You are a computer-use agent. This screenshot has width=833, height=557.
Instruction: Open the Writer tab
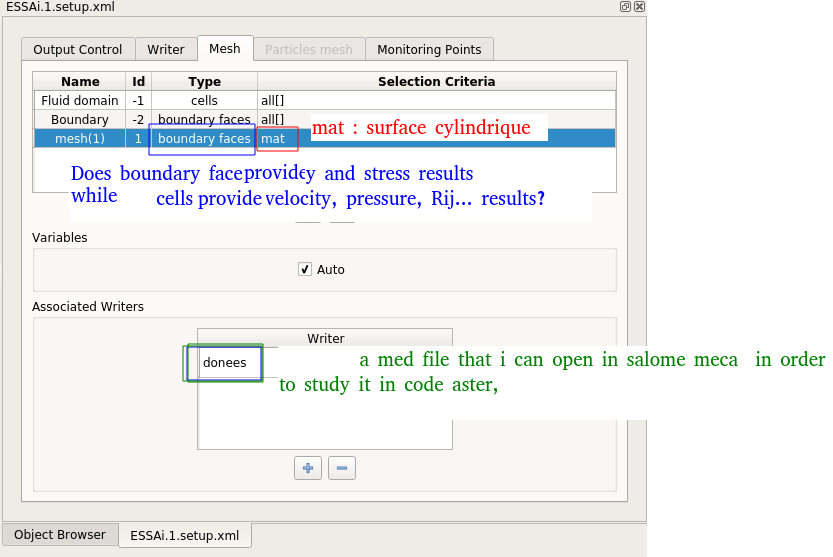166,49
